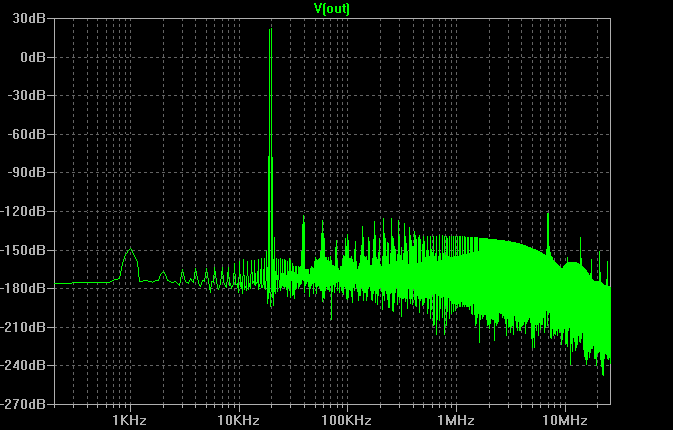Click the -210dB axis label
Screen dimensions: 673x430
pyautogui.click(x=23, y=327)
